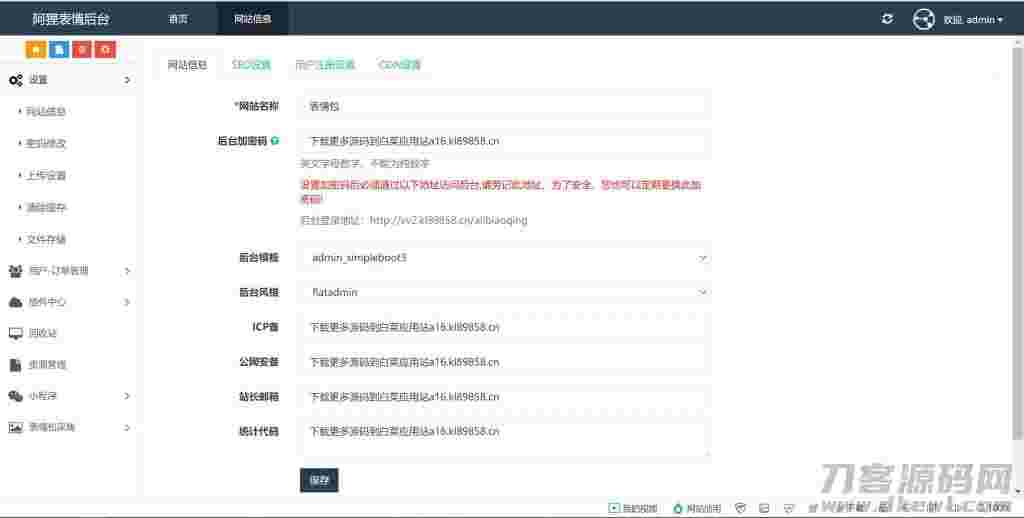1024x518 pixels.
Task: Open the 上传设置 sidebar submenu item
Action: pyautogui.click(x=46, y=176)
